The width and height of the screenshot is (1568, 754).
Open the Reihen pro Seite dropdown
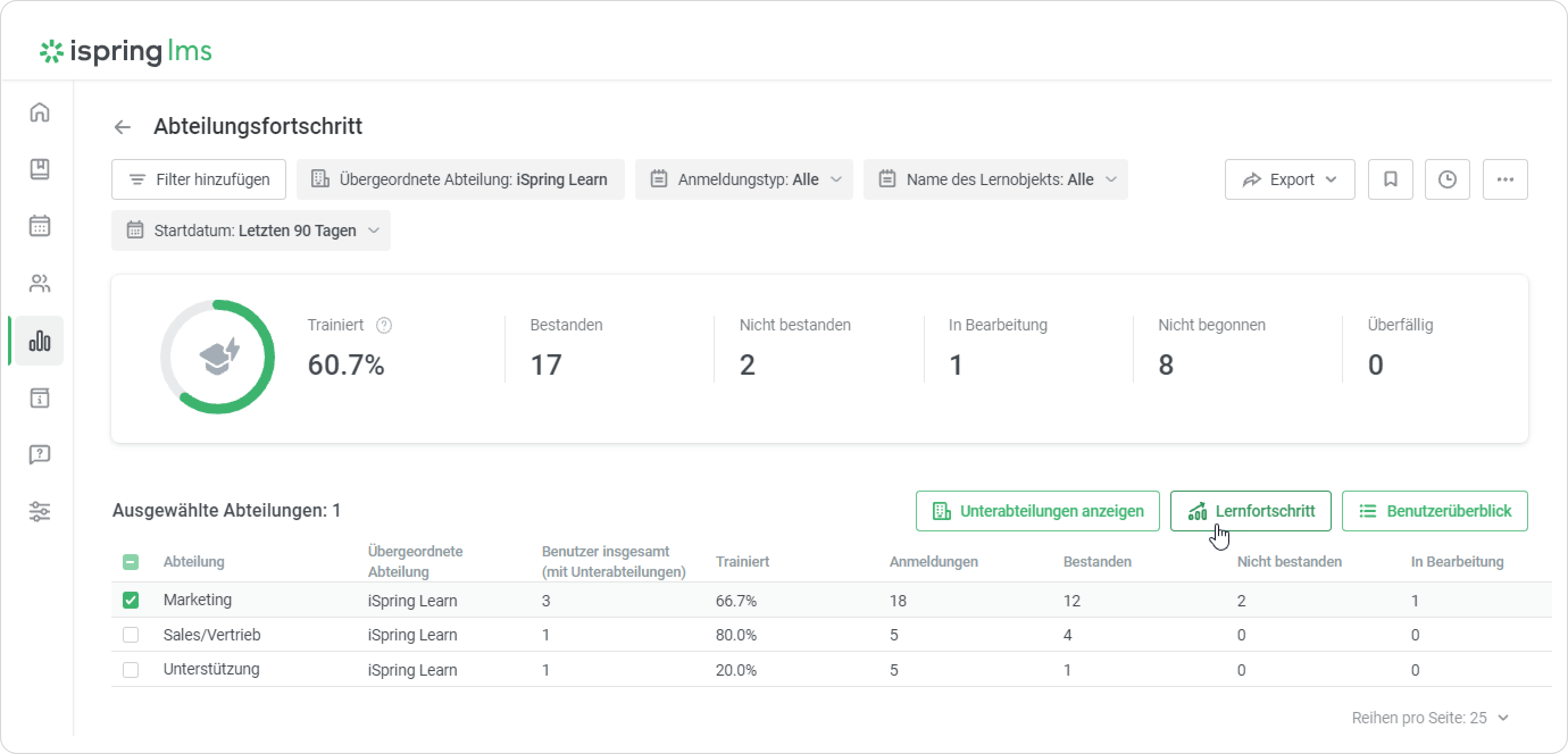pos(1430,718)
